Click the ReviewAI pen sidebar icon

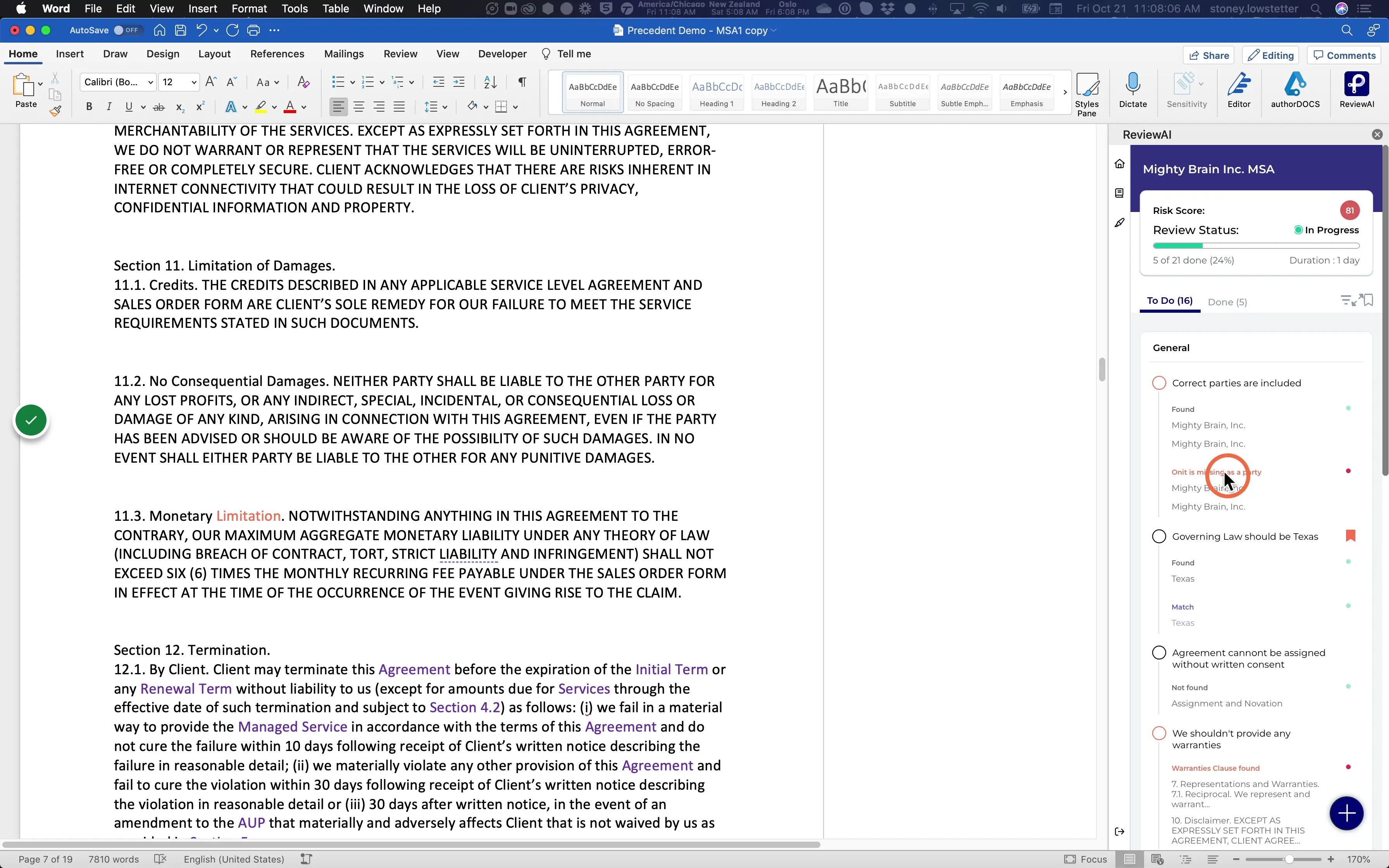tap(1119, 223)
